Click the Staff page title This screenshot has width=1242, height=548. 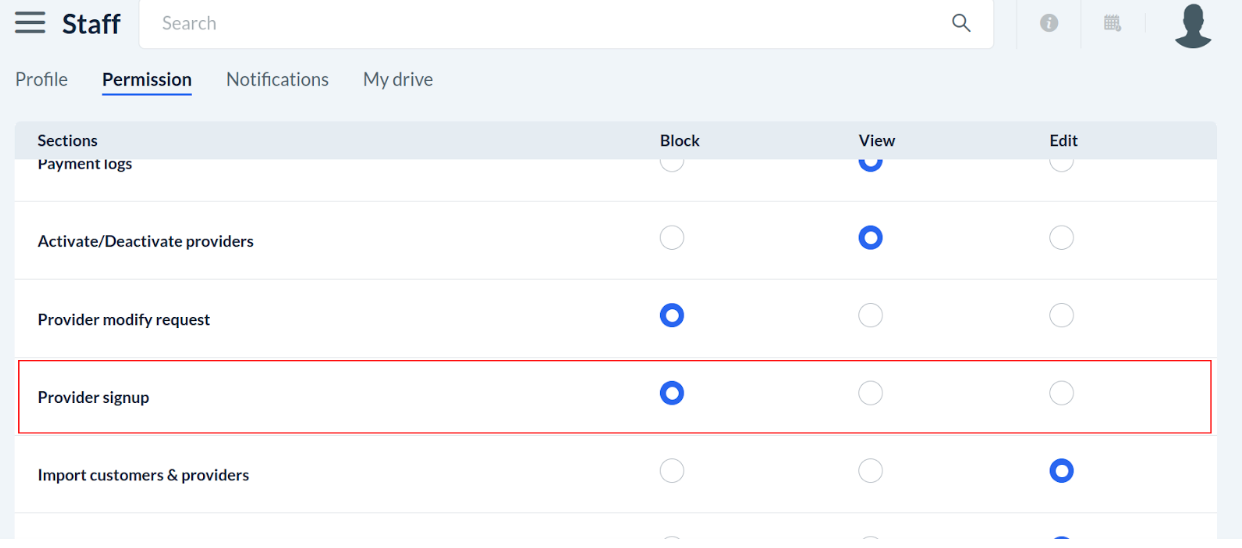point(91,24)
